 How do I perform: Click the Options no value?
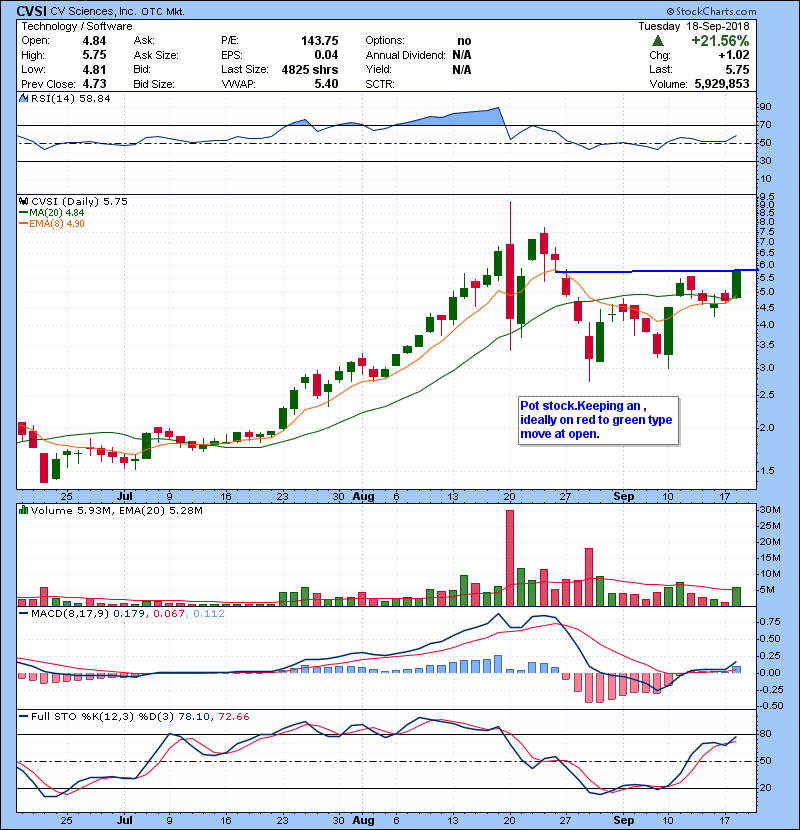point(464,41)
